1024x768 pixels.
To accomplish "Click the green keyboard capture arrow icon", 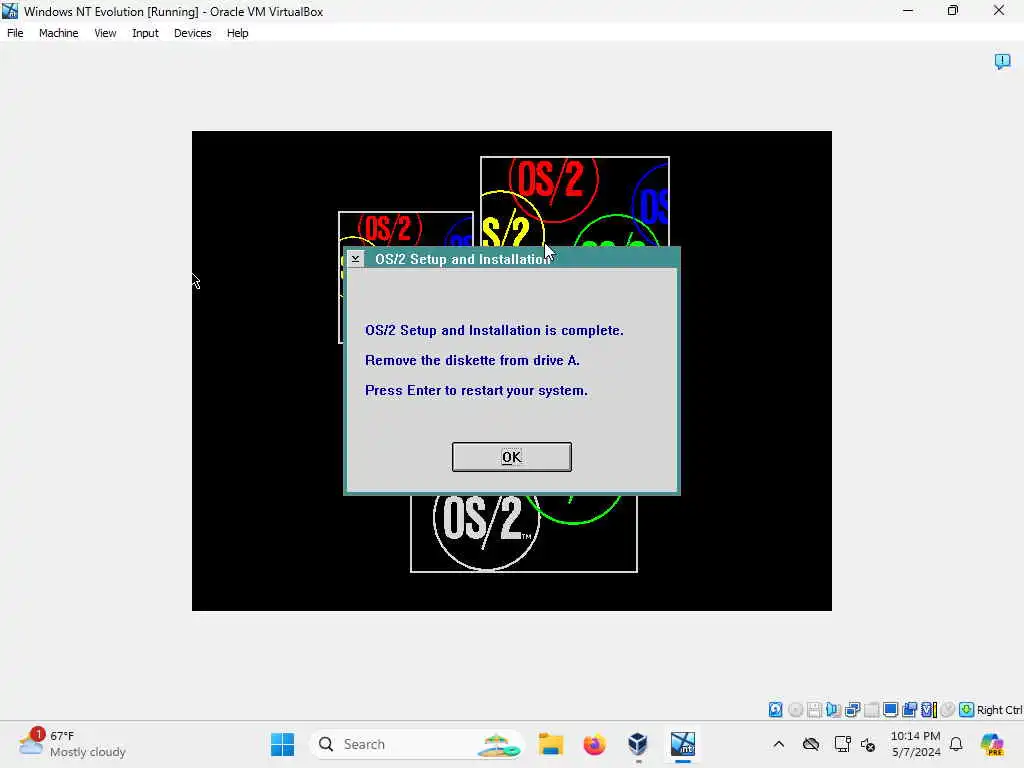I will coord(967,709).
